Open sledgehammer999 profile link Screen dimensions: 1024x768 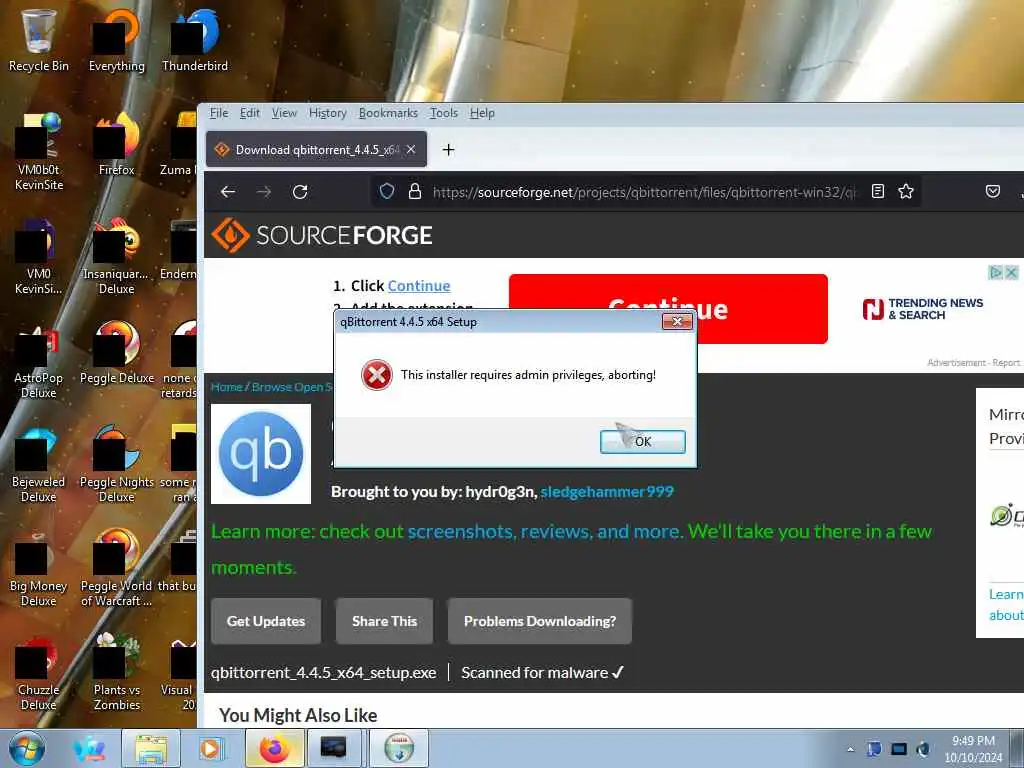(x=607, y=492)
